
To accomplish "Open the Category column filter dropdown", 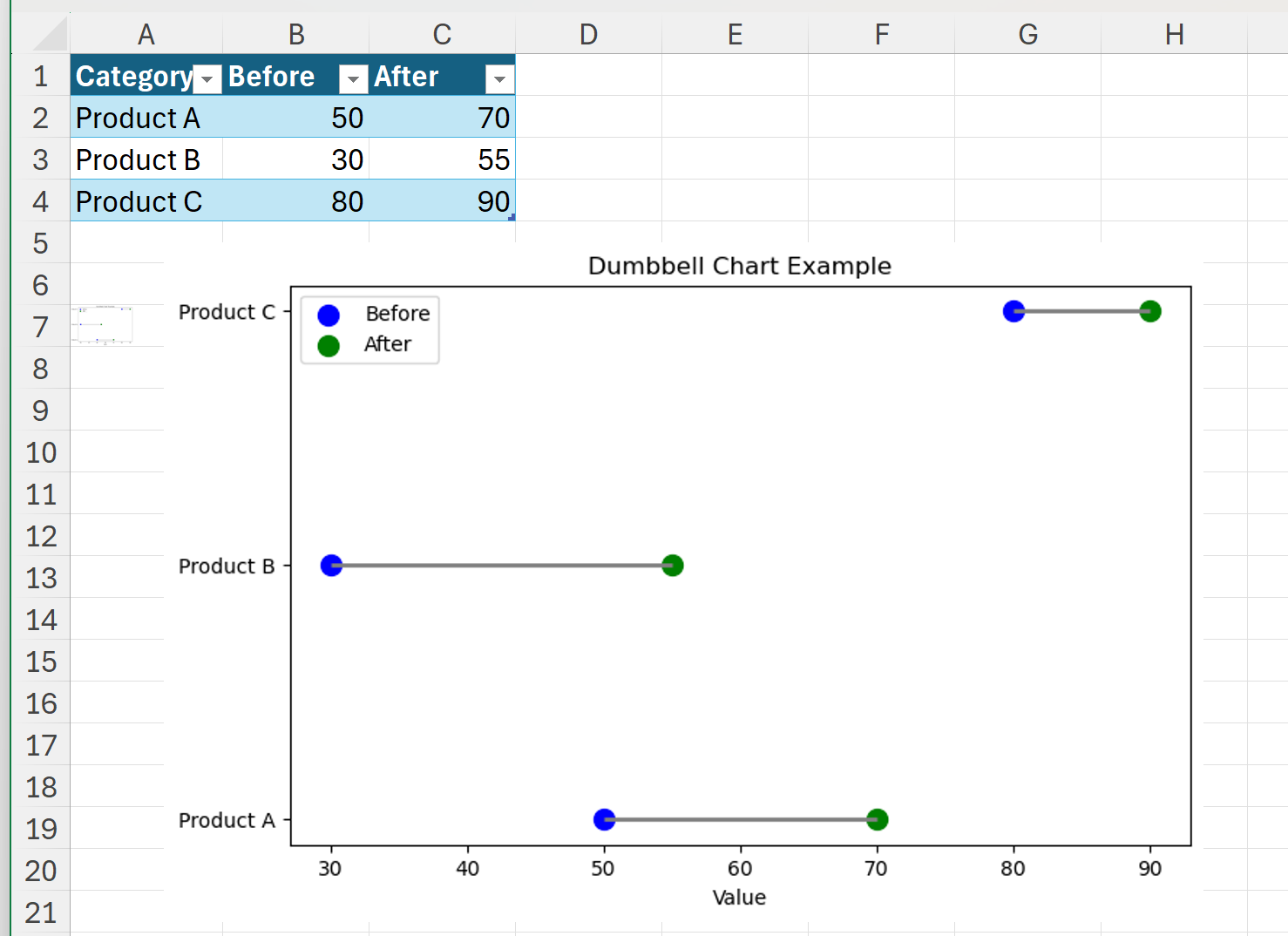I will [x=207, y=79].
